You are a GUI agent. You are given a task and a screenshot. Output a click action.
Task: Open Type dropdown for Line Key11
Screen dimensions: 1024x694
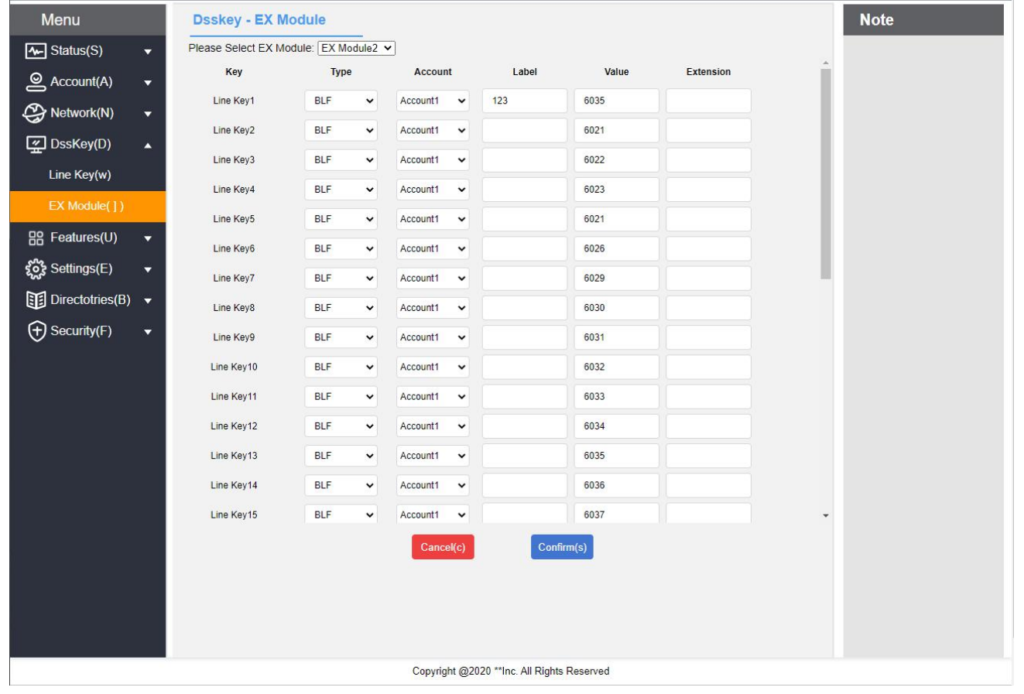click(341, 397)
